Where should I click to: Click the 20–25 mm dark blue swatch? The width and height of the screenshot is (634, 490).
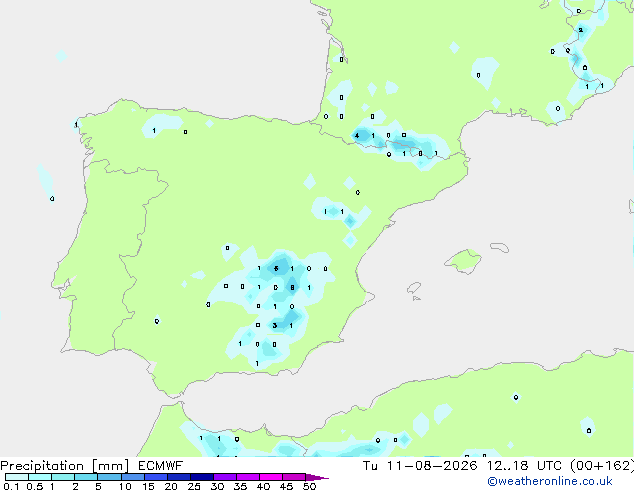(179, 477)
